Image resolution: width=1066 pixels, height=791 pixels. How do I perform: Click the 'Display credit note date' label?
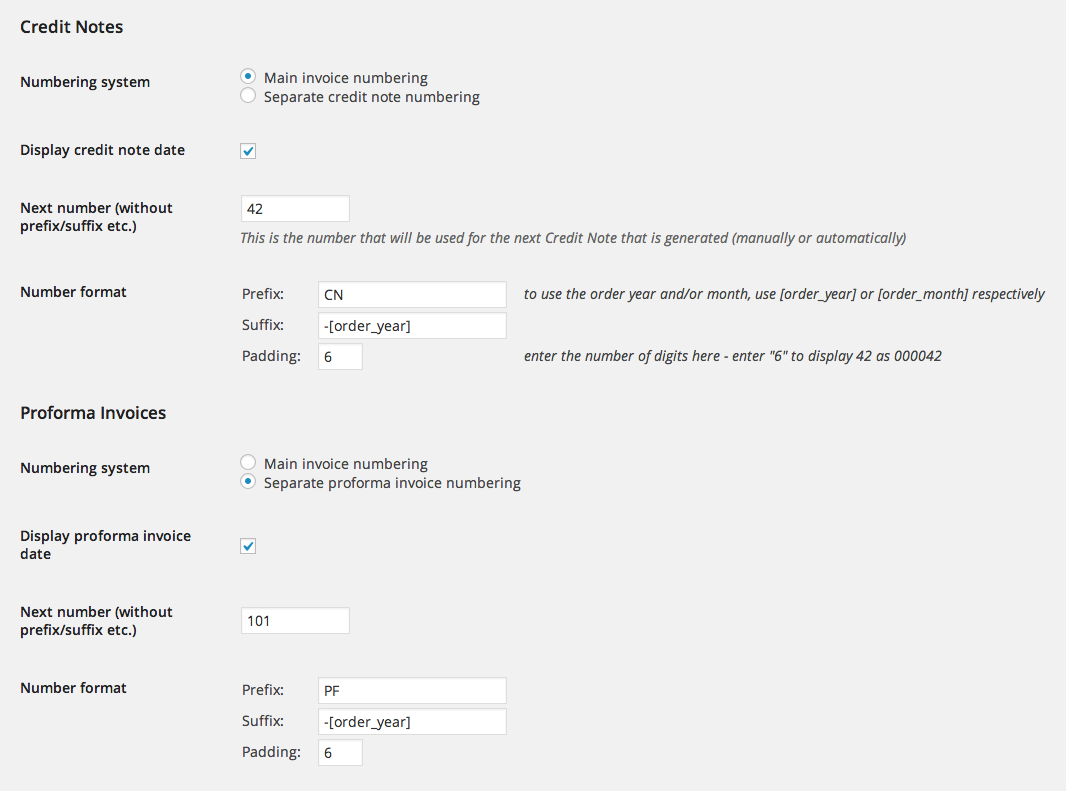click(102, 150)
